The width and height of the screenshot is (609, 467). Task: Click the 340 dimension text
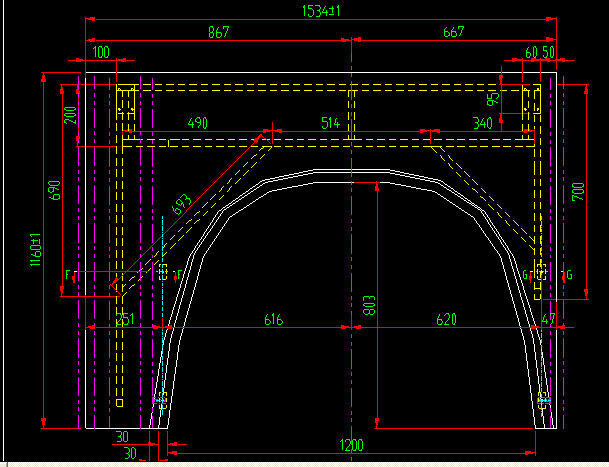[x=482, y=123]
